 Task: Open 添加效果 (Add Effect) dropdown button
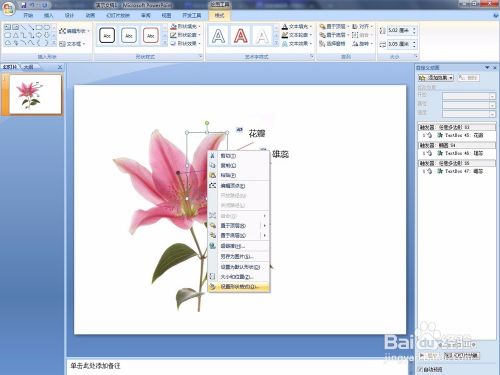(x=436, y=78)
